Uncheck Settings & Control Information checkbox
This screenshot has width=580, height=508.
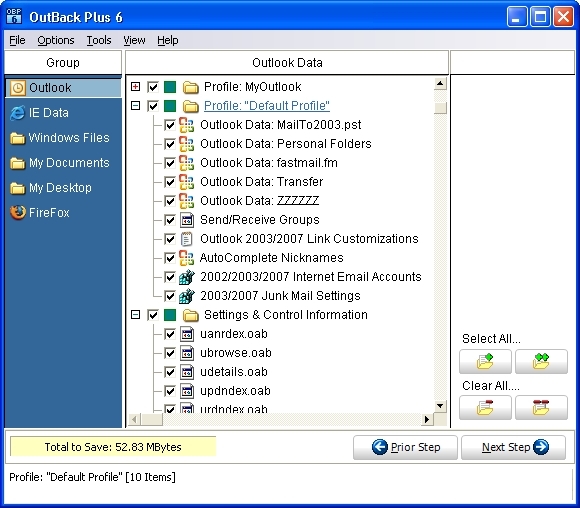point(153,315)
